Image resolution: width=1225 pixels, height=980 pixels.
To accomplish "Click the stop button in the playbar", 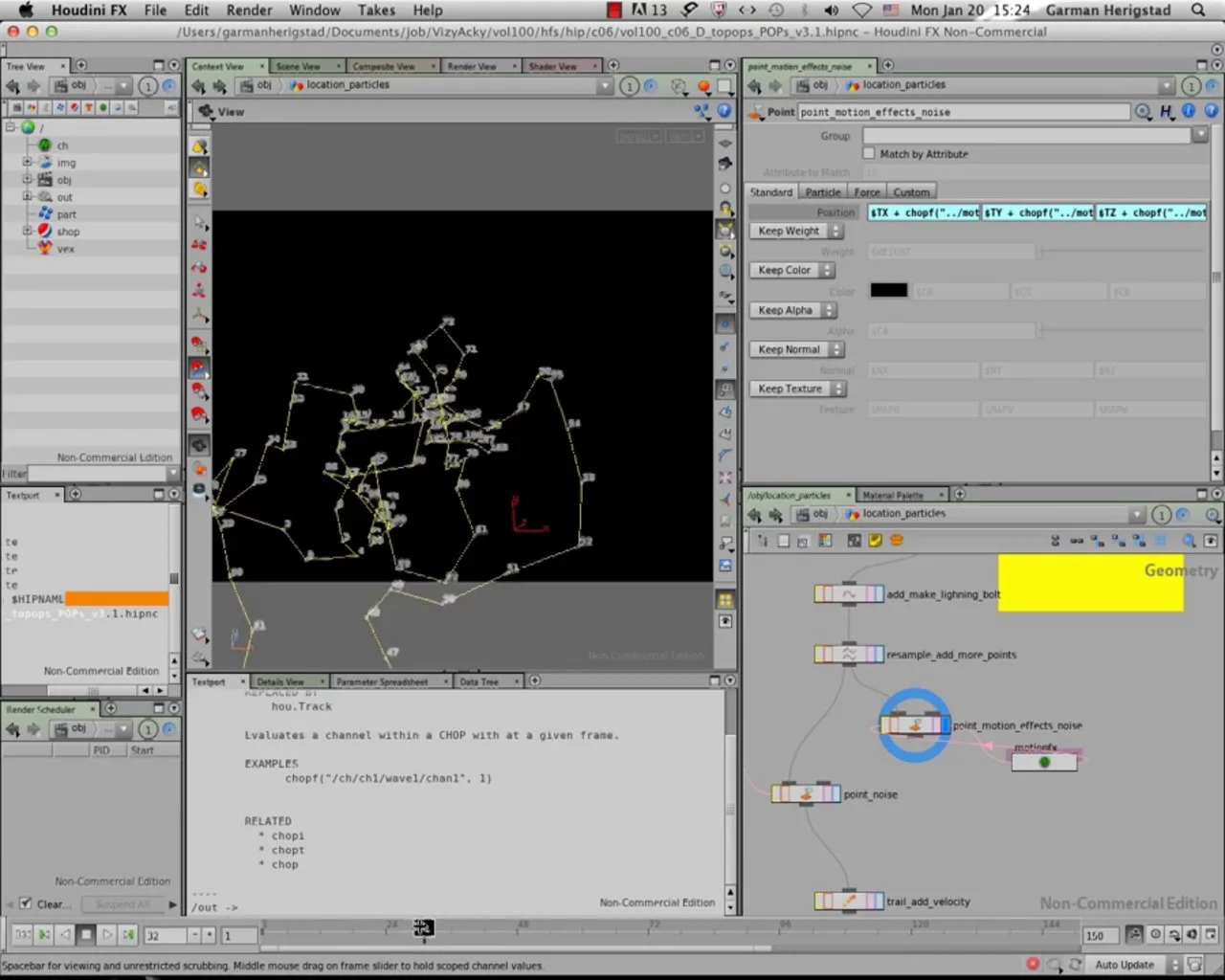I will pos(86,935).
